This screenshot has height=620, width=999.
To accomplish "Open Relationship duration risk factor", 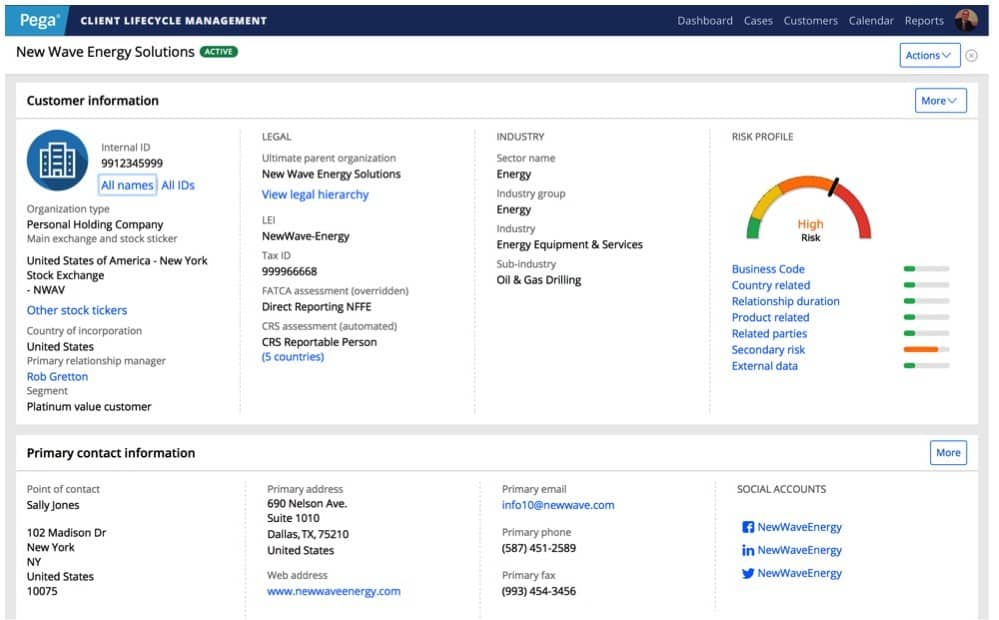I will (786, 301).
